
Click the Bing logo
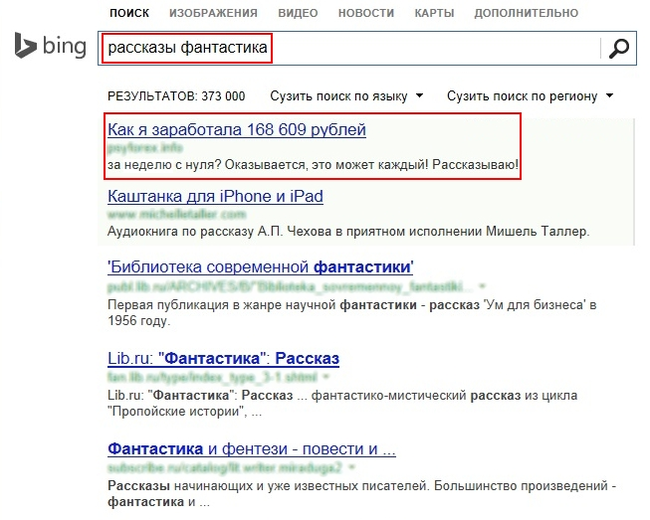[50, 47]
